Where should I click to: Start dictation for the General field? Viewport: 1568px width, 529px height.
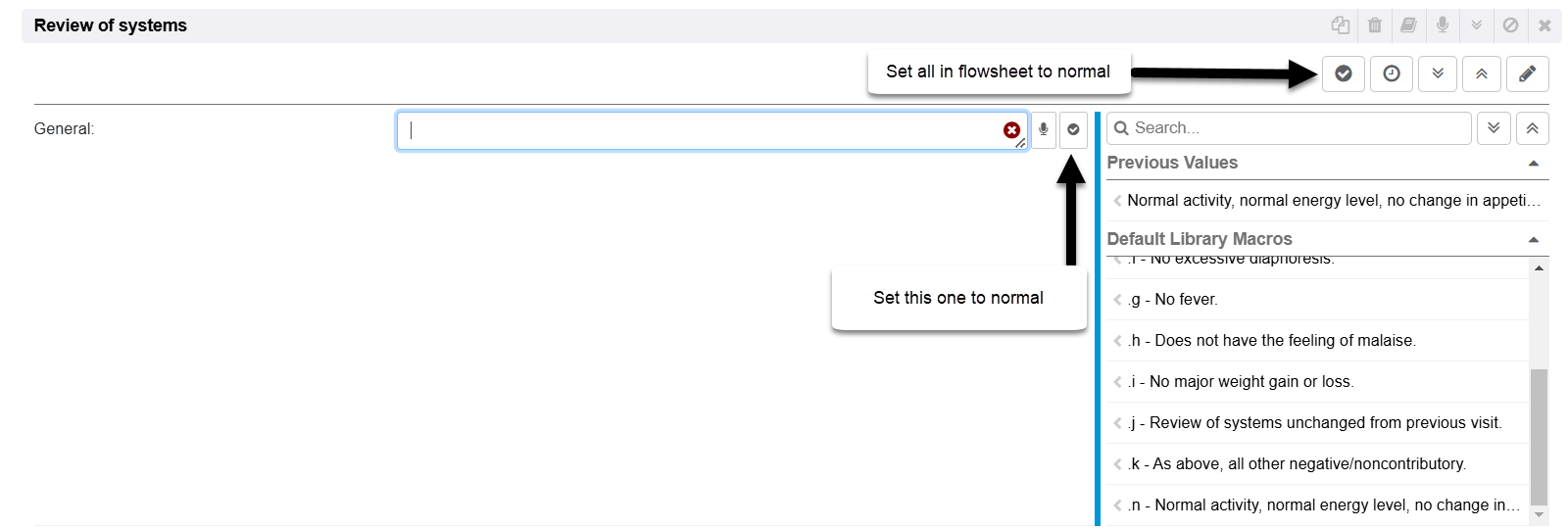(1043, 129)
